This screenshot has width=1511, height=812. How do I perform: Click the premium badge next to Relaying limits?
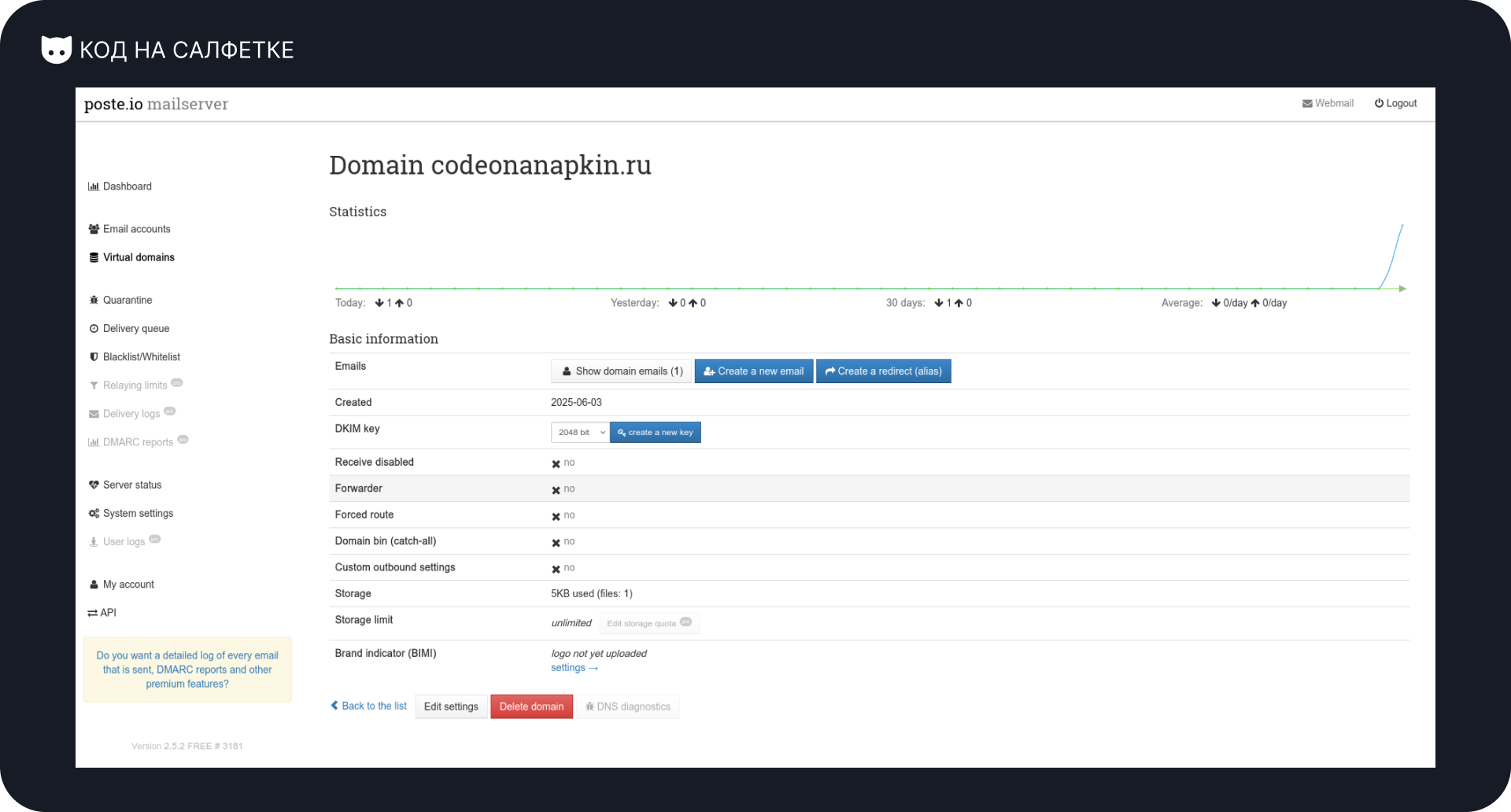click(177, 382)
